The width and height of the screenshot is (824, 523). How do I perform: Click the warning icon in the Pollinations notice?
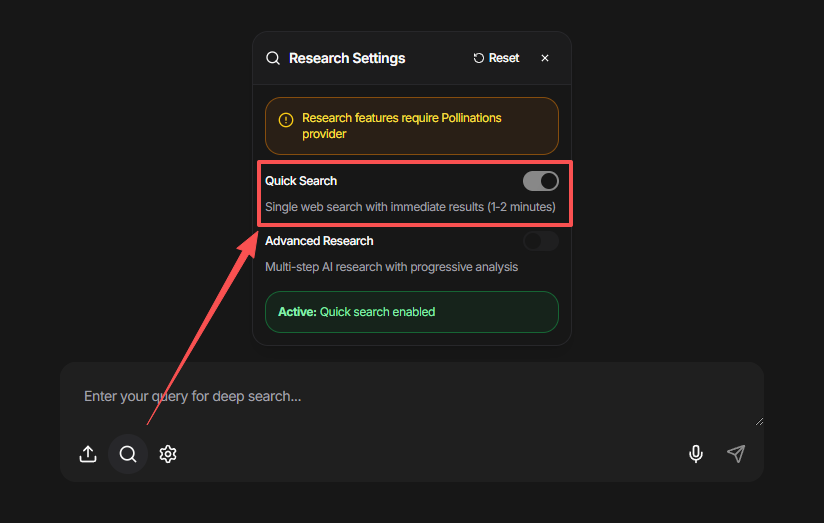(286, 120)
